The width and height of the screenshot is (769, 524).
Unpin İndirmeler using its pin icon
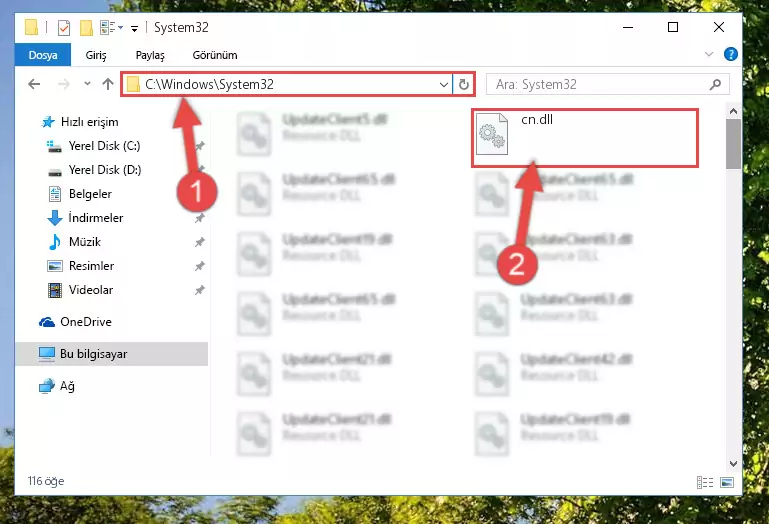[x=199, y=218]
